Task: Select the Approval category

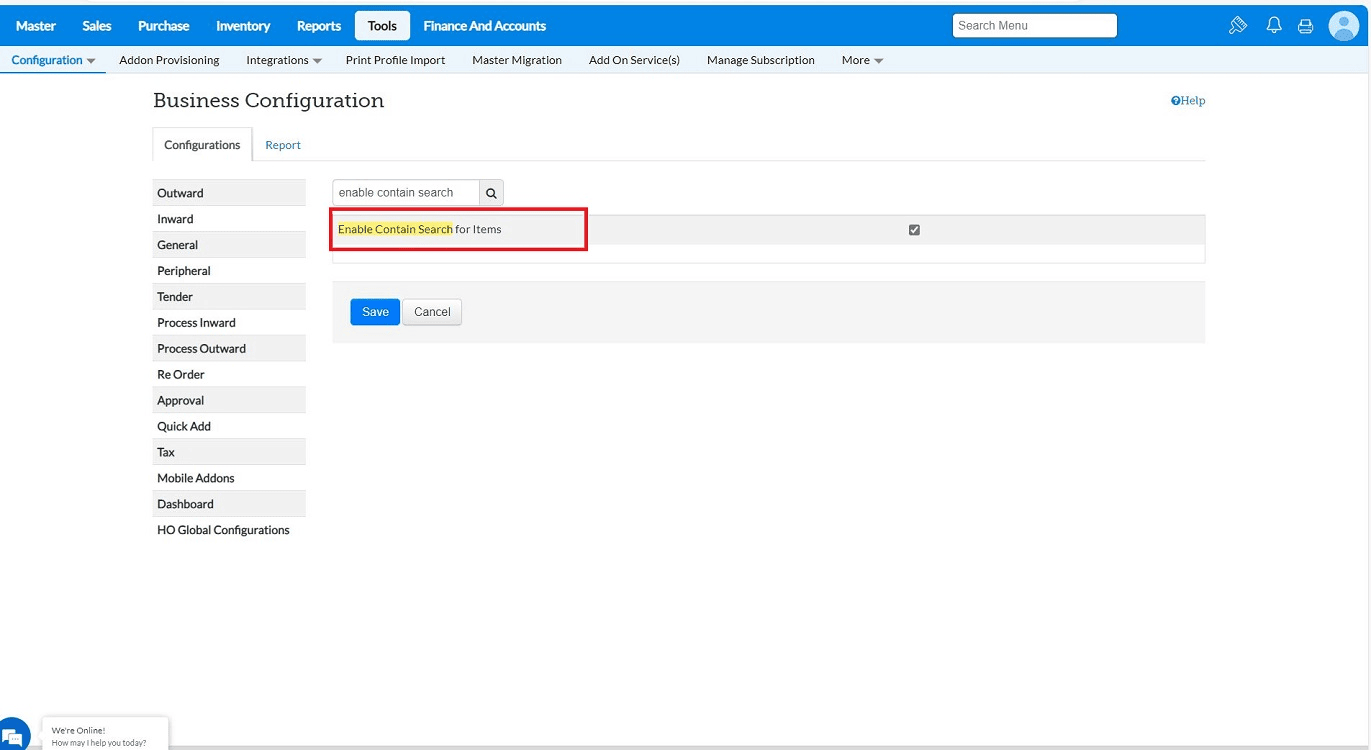Action: coord(229,401)
